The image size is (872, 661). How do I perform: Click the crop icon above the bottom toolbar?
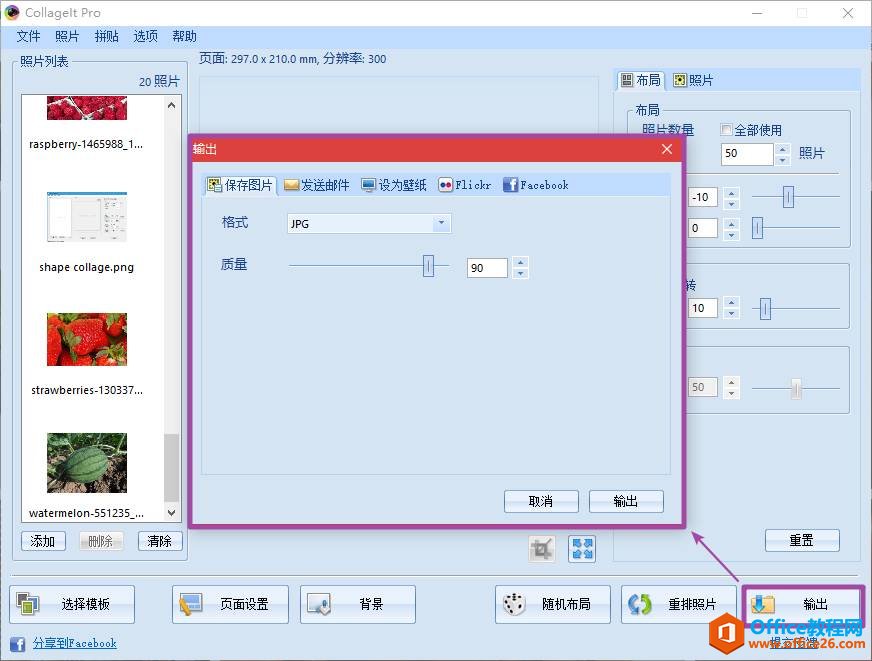tap(541, 548)
